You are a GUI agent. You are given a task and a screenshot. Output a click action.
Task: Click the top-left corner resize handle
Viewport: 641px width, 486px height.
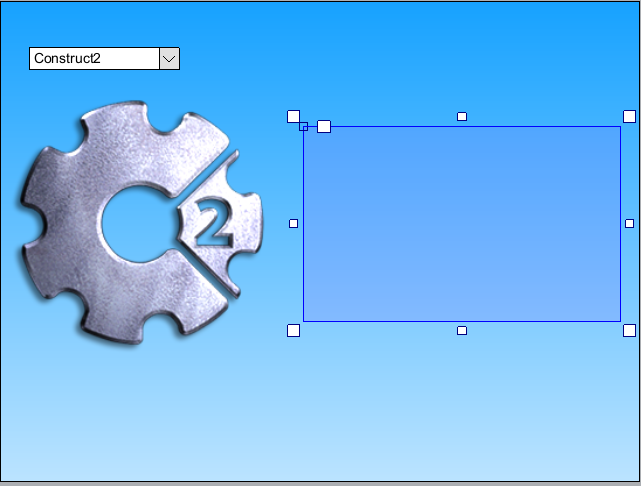pos(294,116)
